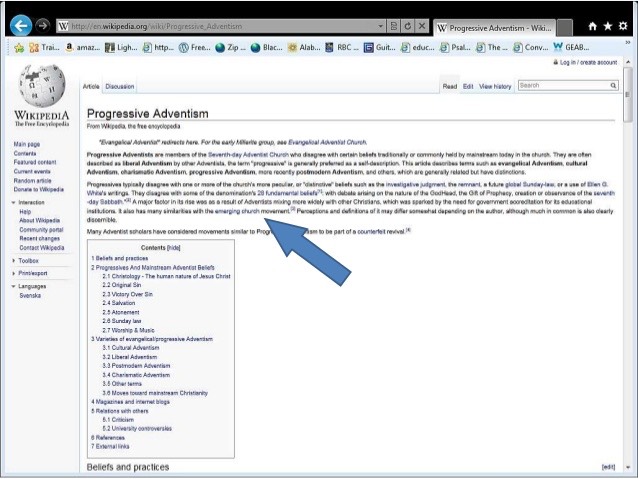Follow the Seventh-day Adventist Church link
Image resolution: width=638 pixels, height=479 pixels.
click(248, 155)
